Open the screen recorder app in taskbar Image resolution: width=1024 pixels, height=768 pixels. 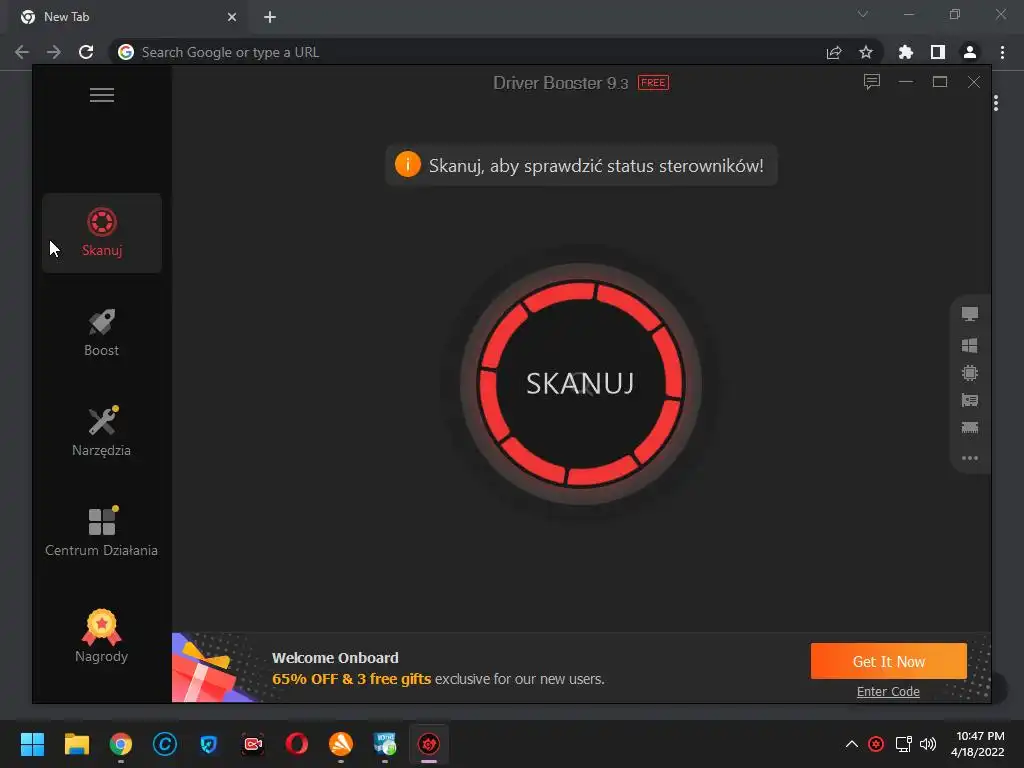tap(253, 744)
